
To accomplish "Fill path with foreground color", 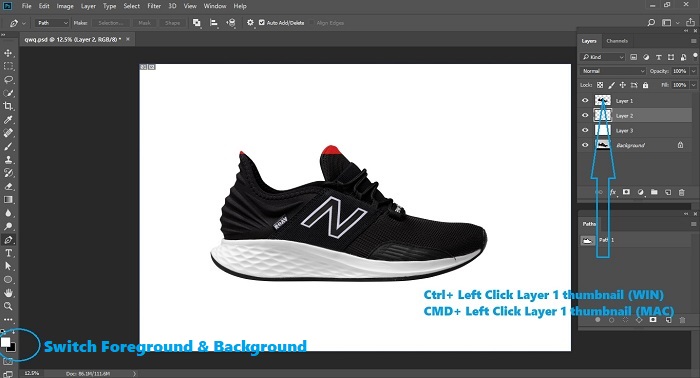I will pyautogui.click(x=598, y=320).
